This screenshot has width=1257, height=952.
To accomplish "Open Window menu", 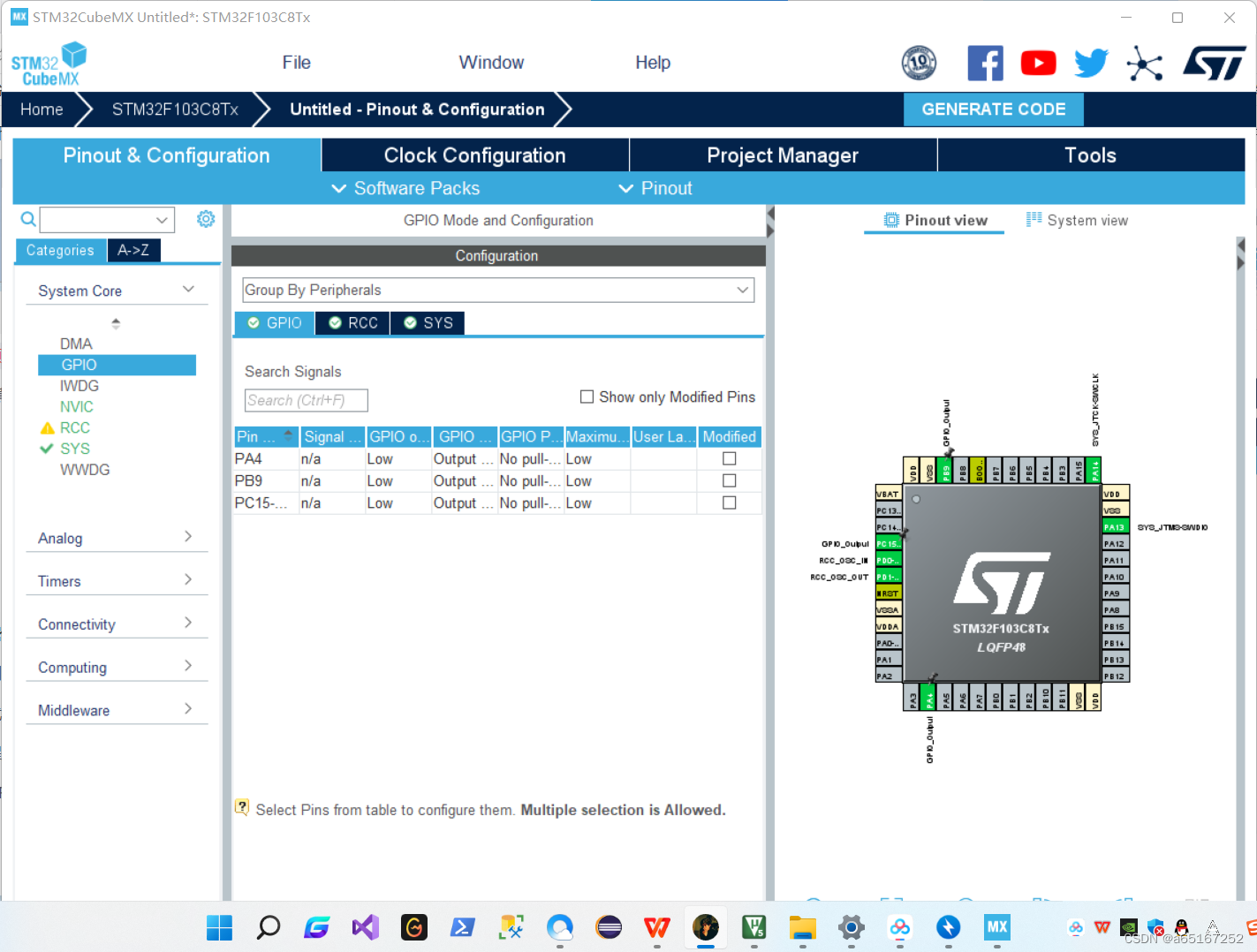I will (x=491, y=63).
